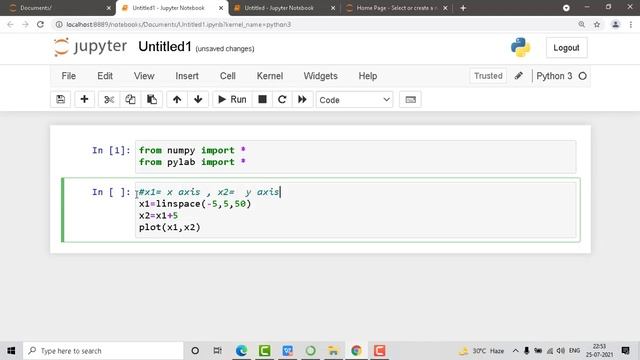This screenshot has width=640, height=360.
Task: Open the cell type dropdown showing Code
Action: [x=354, y=100]
